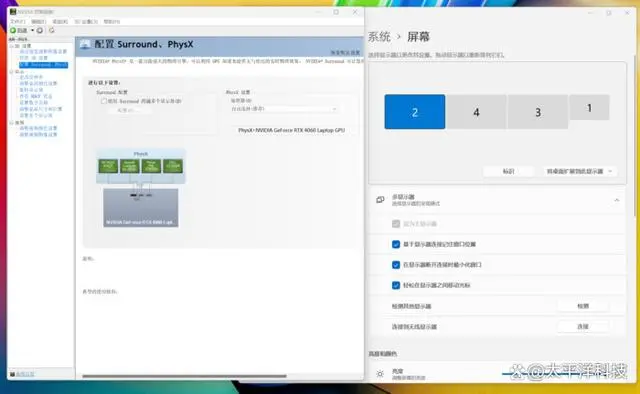
Task: Click the 标识 (Identify) button
Action: click(508, 171)
